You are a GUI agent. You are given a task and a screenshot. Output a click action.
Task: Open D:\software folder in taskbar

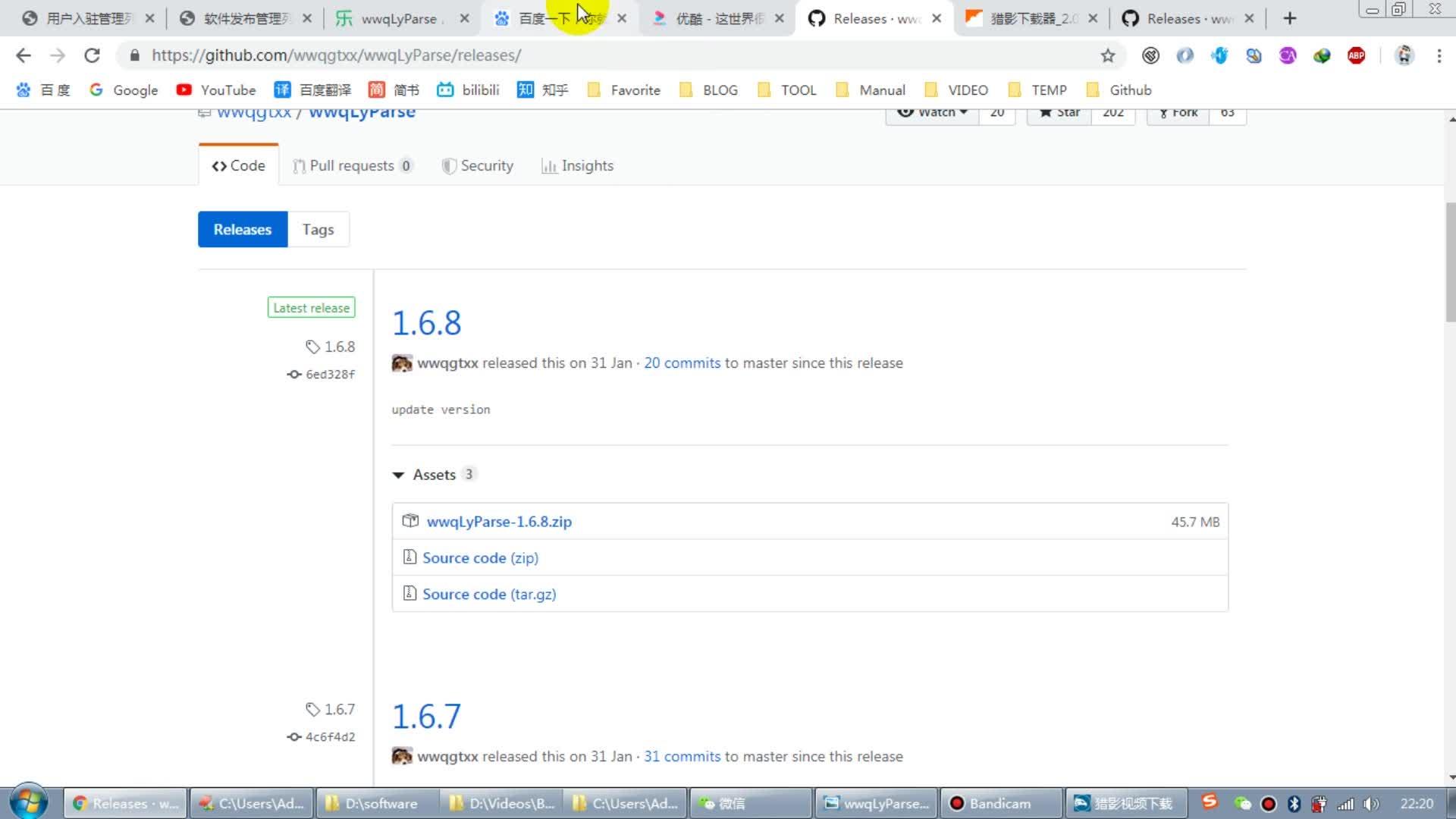point(379,803)
